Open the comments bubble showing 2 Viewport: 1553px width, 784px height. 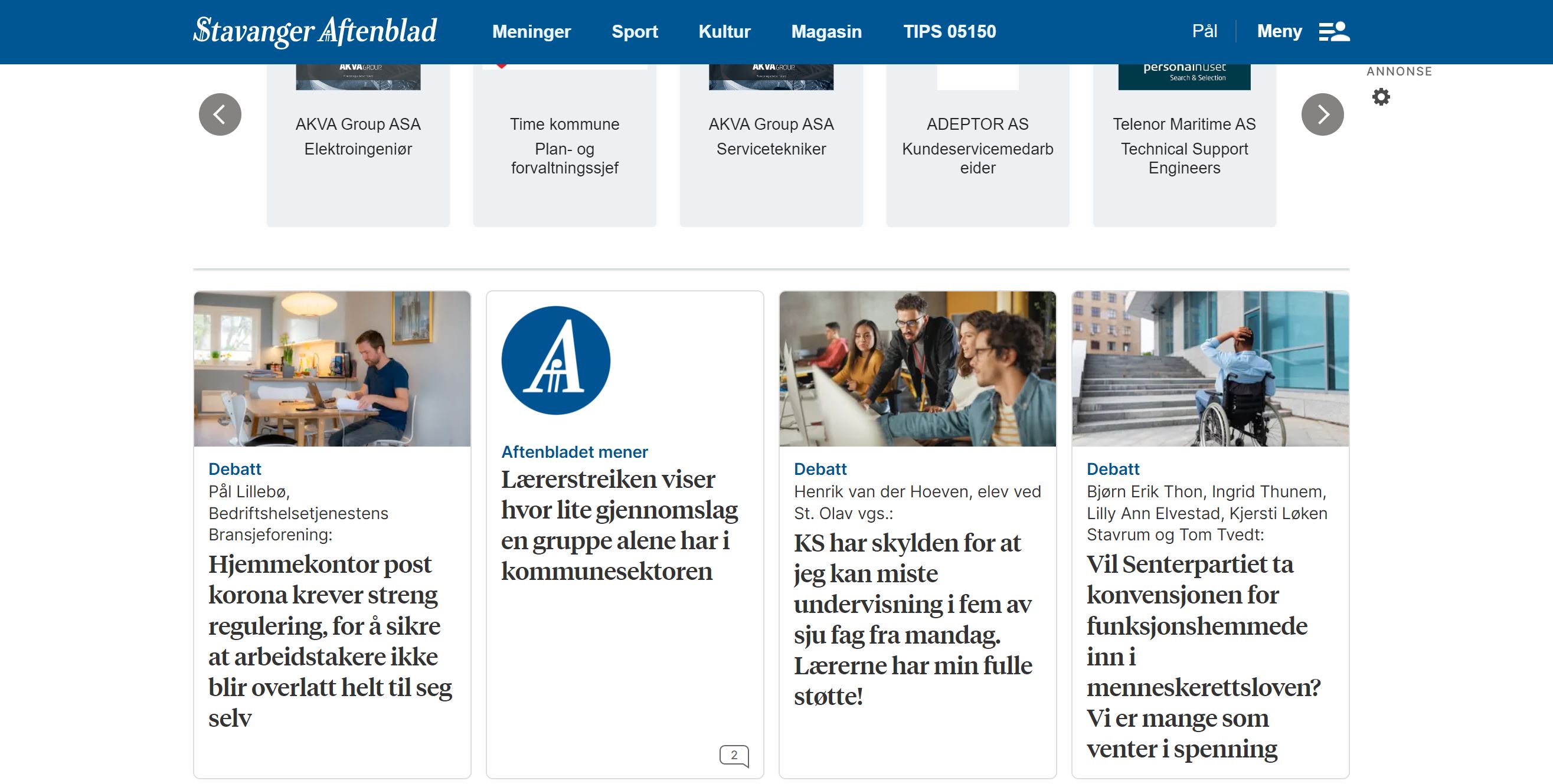coord(734,755)
